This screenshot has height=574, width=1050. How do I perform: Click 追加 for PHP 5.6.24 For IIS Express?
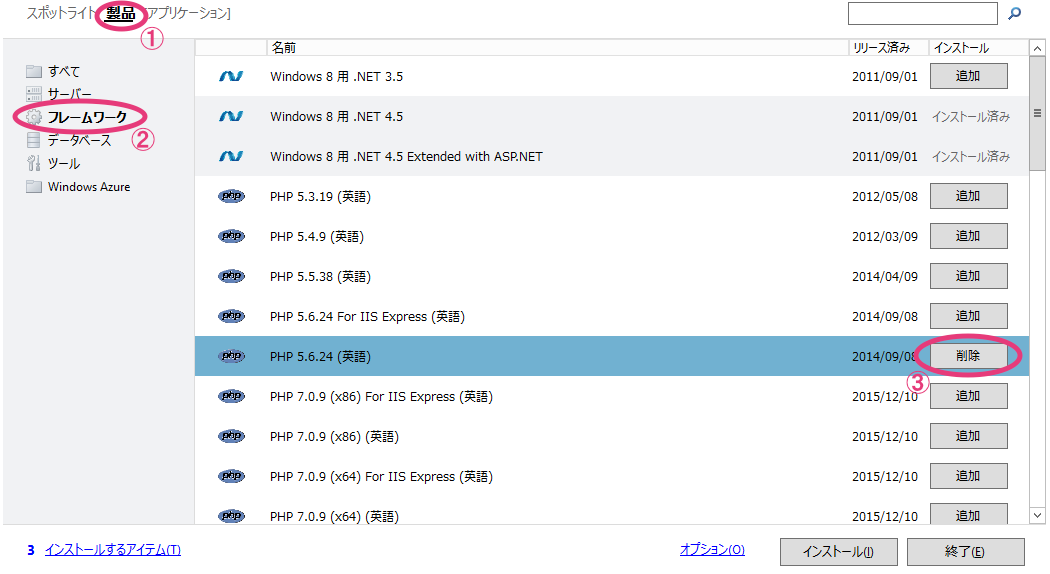tap(968, 315)
